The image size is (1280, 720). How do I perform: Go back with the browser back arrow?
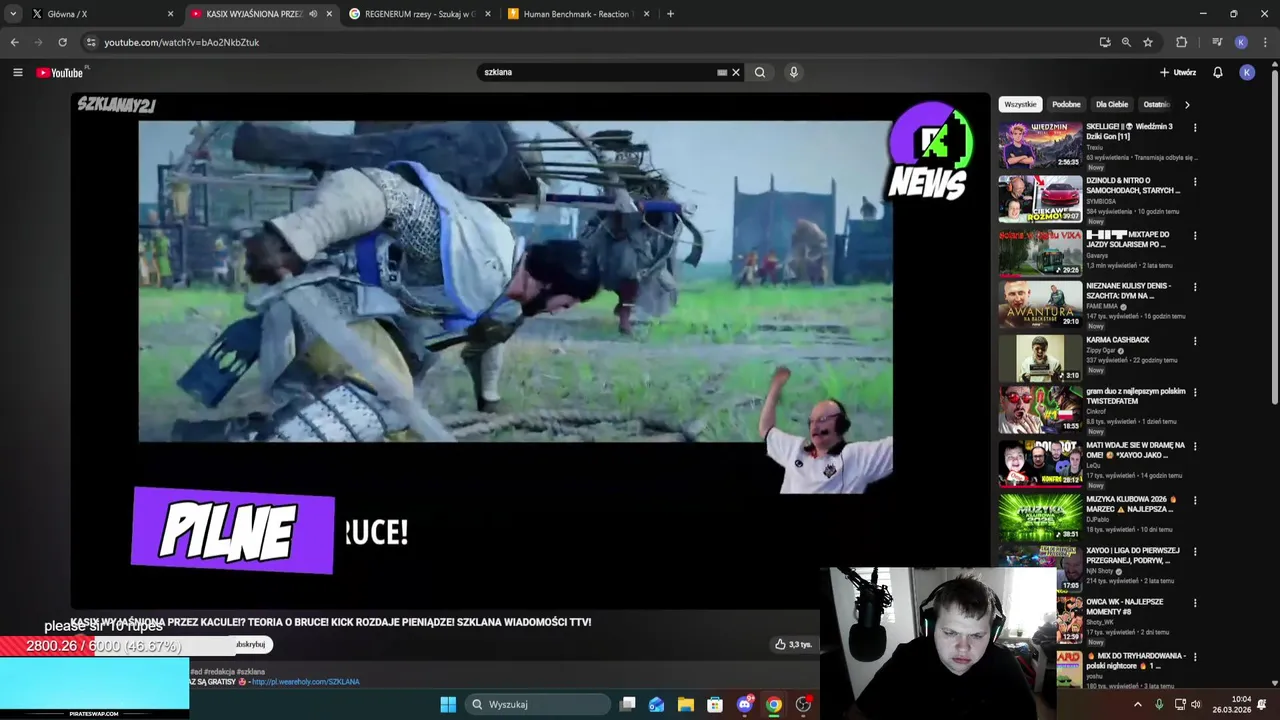click(x=14, y=42)
